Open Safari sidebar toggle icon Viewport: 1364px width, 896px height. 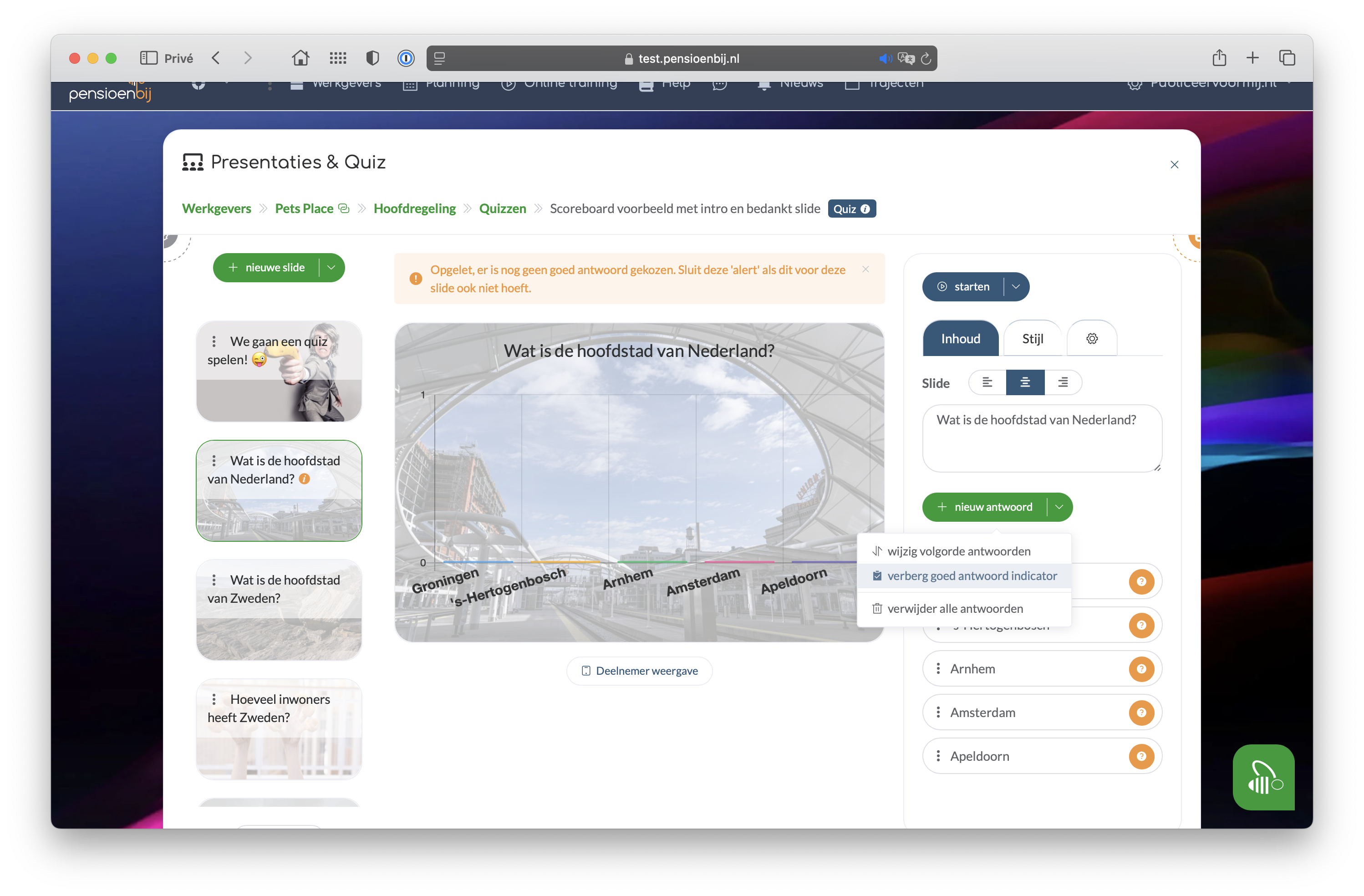click(148, 58)
